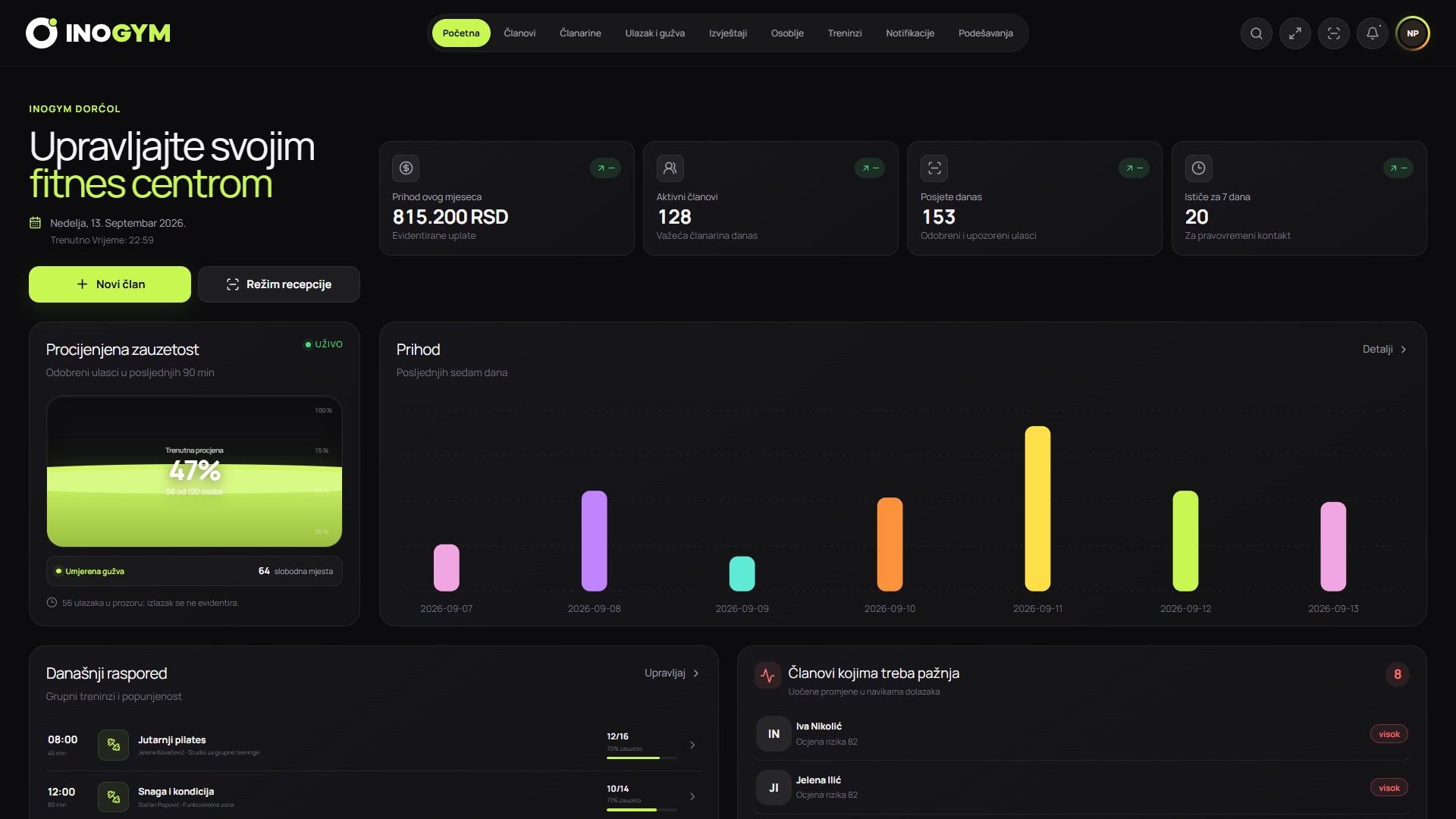Switch to Treninzi tab
Image resolution: width=1456 pixels, height=819 pixels.
[845, 33]
